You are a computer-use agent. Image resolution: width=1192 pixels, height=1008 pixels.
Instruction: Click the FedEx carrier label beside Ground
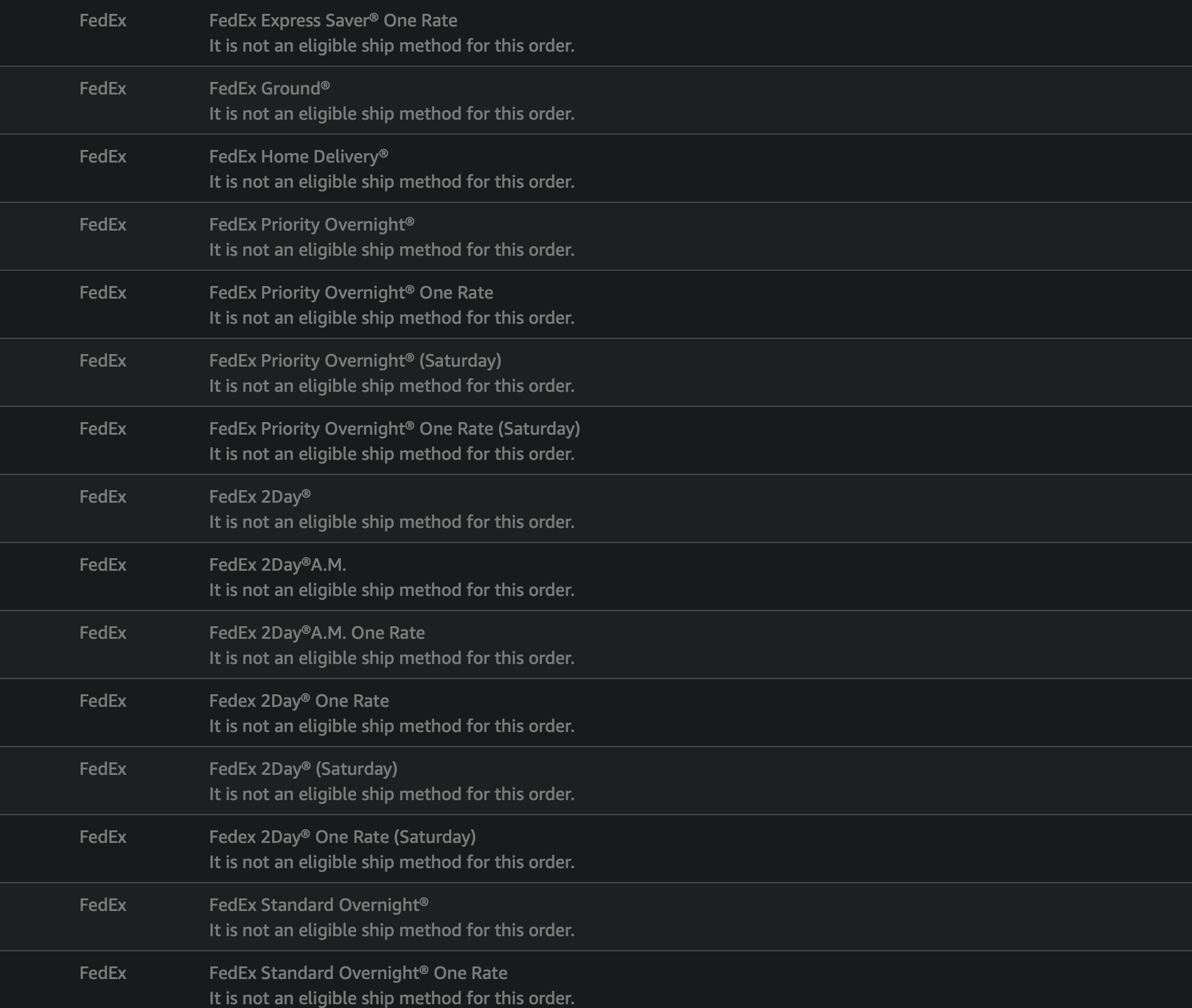pyautogui.click(x=103, y=88)
